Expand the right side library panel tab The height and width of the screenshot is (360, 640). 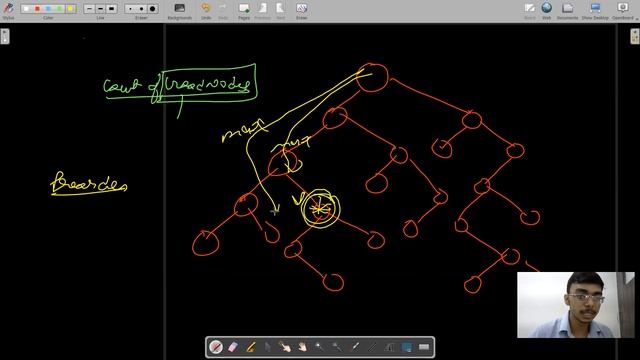(635, 36)
